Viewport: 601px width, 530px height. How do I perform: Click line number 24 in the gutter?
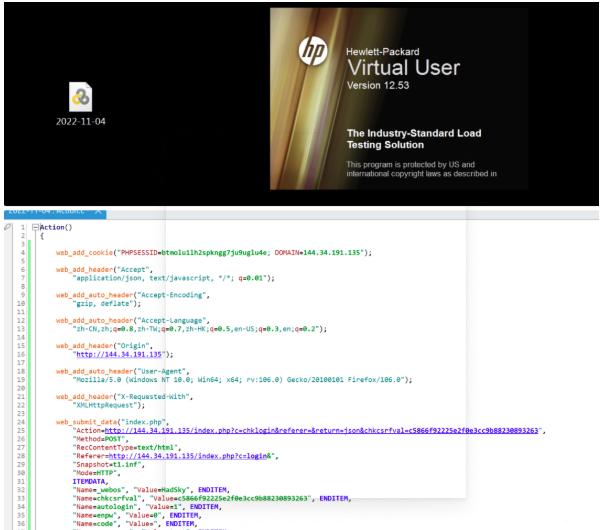tap(21, 422)
